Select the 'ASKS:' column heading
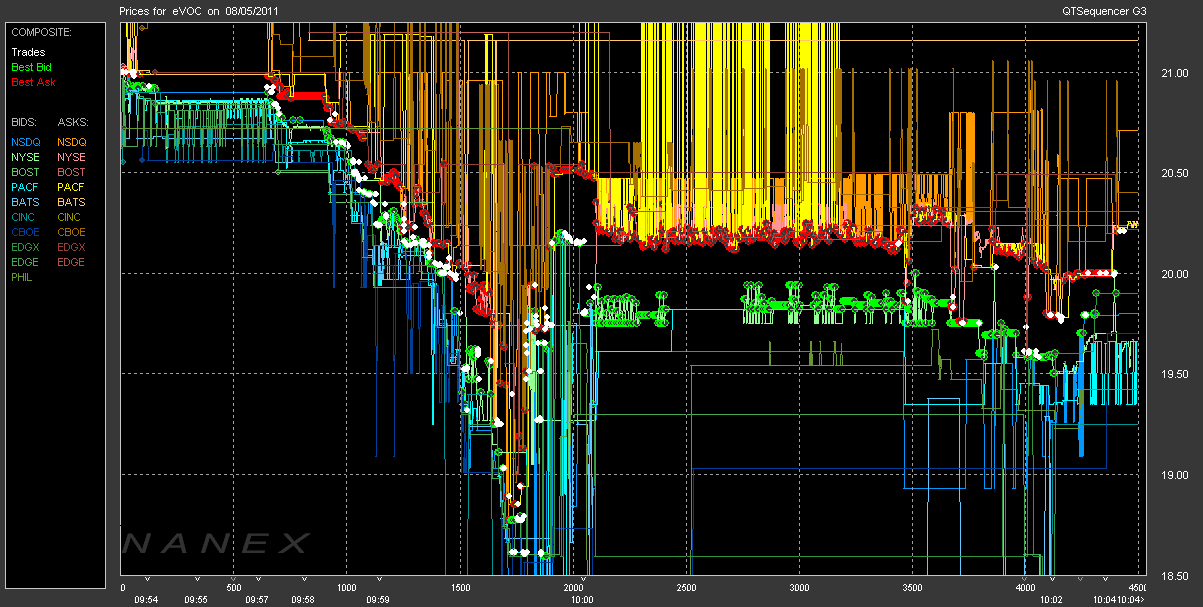This screenshot has height=607, width=1203. [73, 121]
